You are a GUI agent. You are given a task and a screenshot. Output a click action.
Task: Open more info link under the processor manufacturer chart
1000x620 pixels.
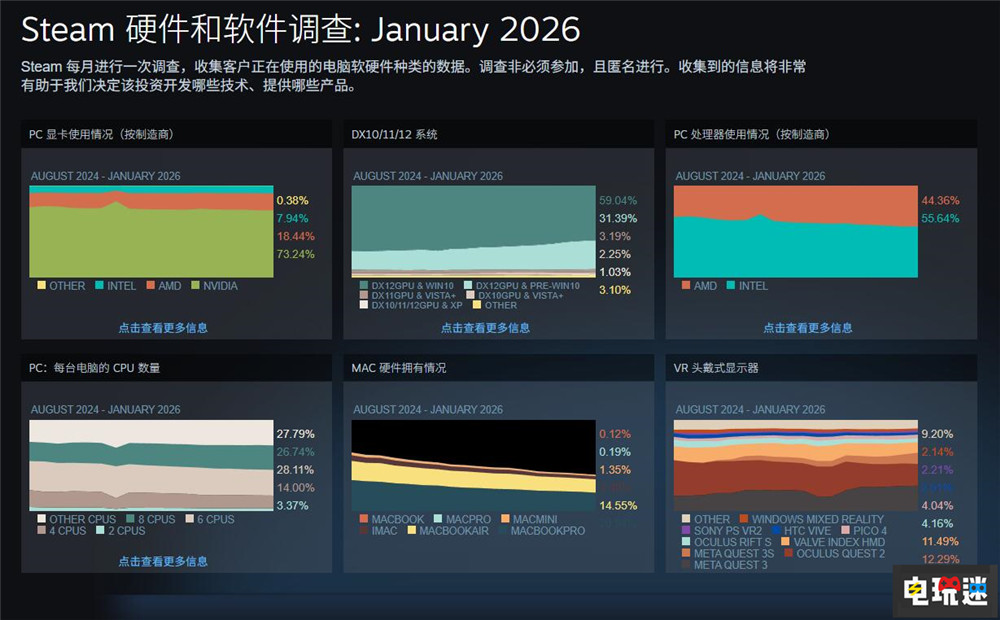tap(807, 328)
